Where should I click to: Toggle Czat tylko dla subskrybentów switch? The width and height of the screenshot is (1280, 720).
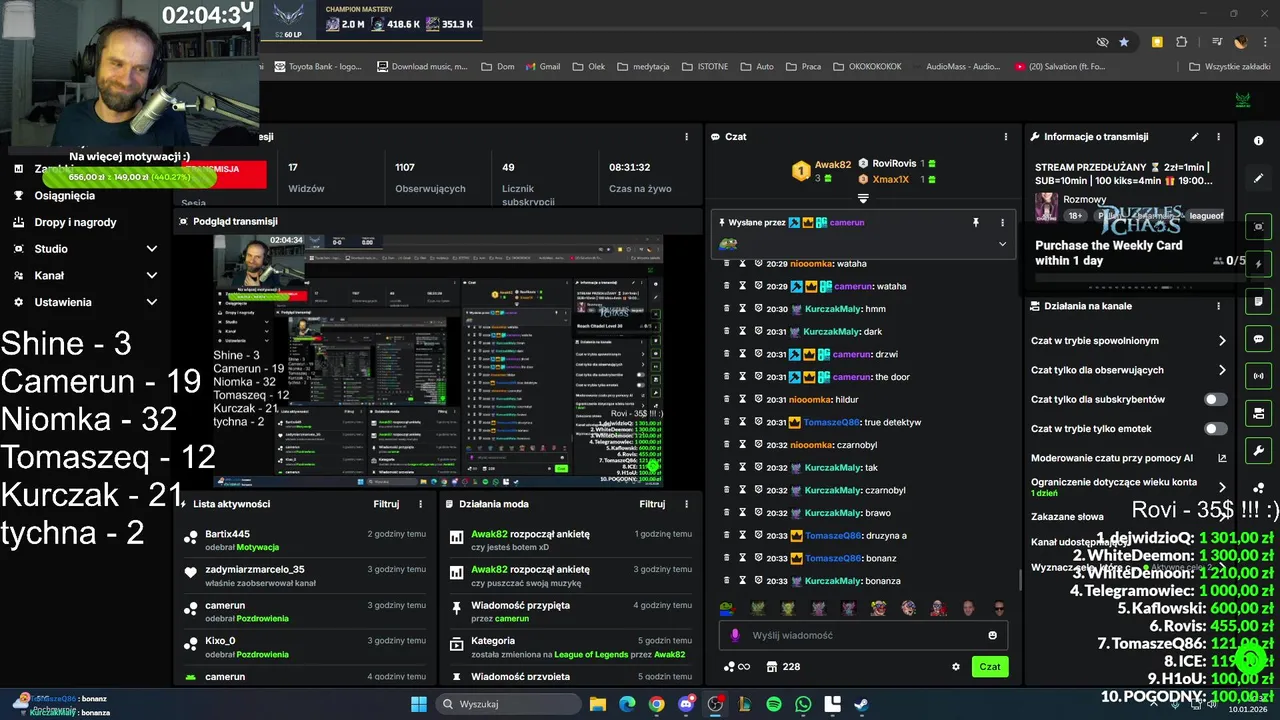coord(1215,399)
